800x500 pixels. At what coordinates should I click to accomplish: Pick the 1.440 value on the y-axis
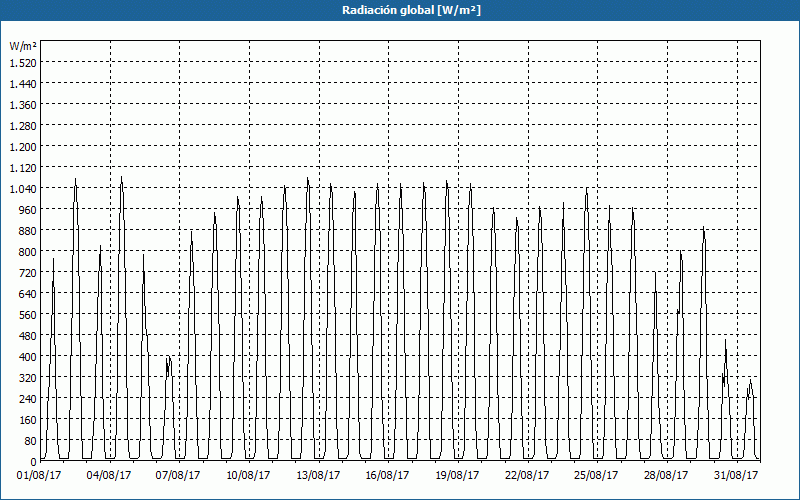pyautogui.click(x=23, y=84)
